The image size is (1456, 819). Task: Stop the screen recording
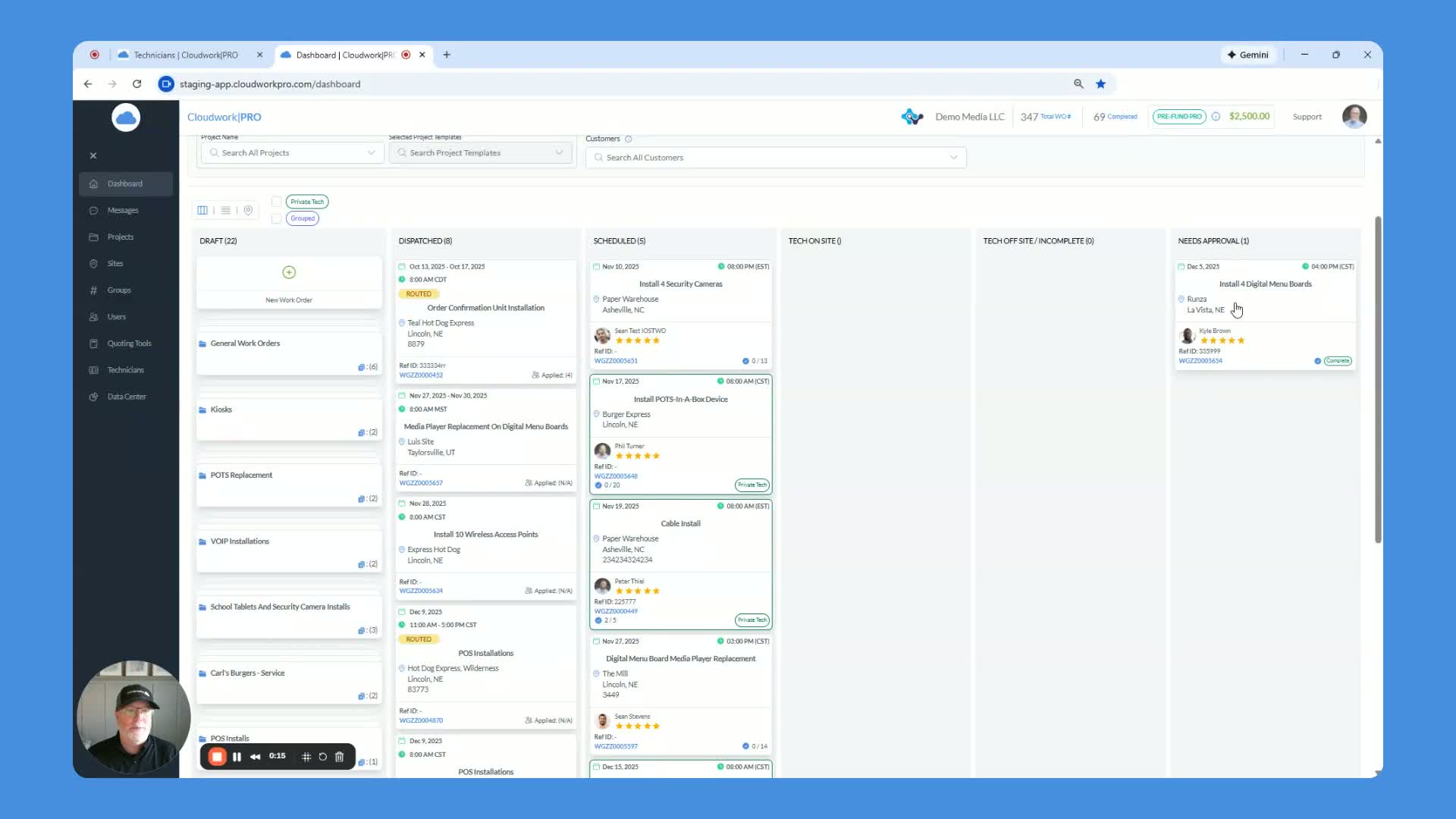pos(217,756)
